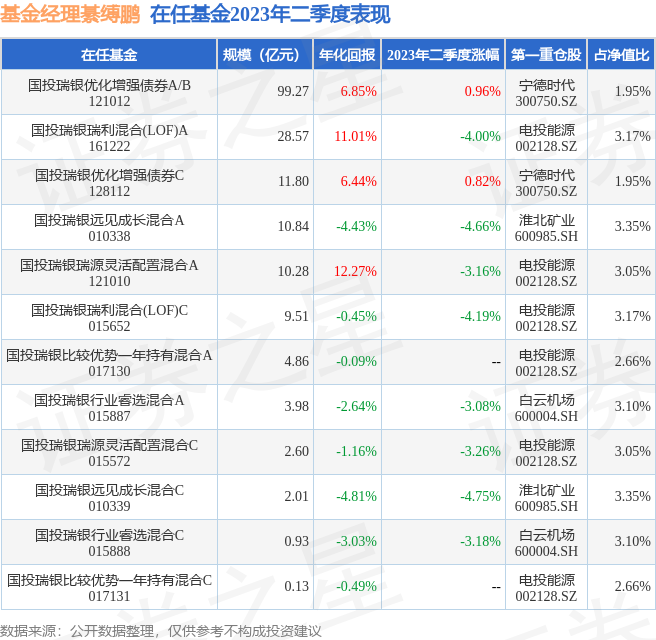The image size is (656, 640).
Task: Click annualized return 6.85%
Action: pyautogui.click(x=359, y=91)
